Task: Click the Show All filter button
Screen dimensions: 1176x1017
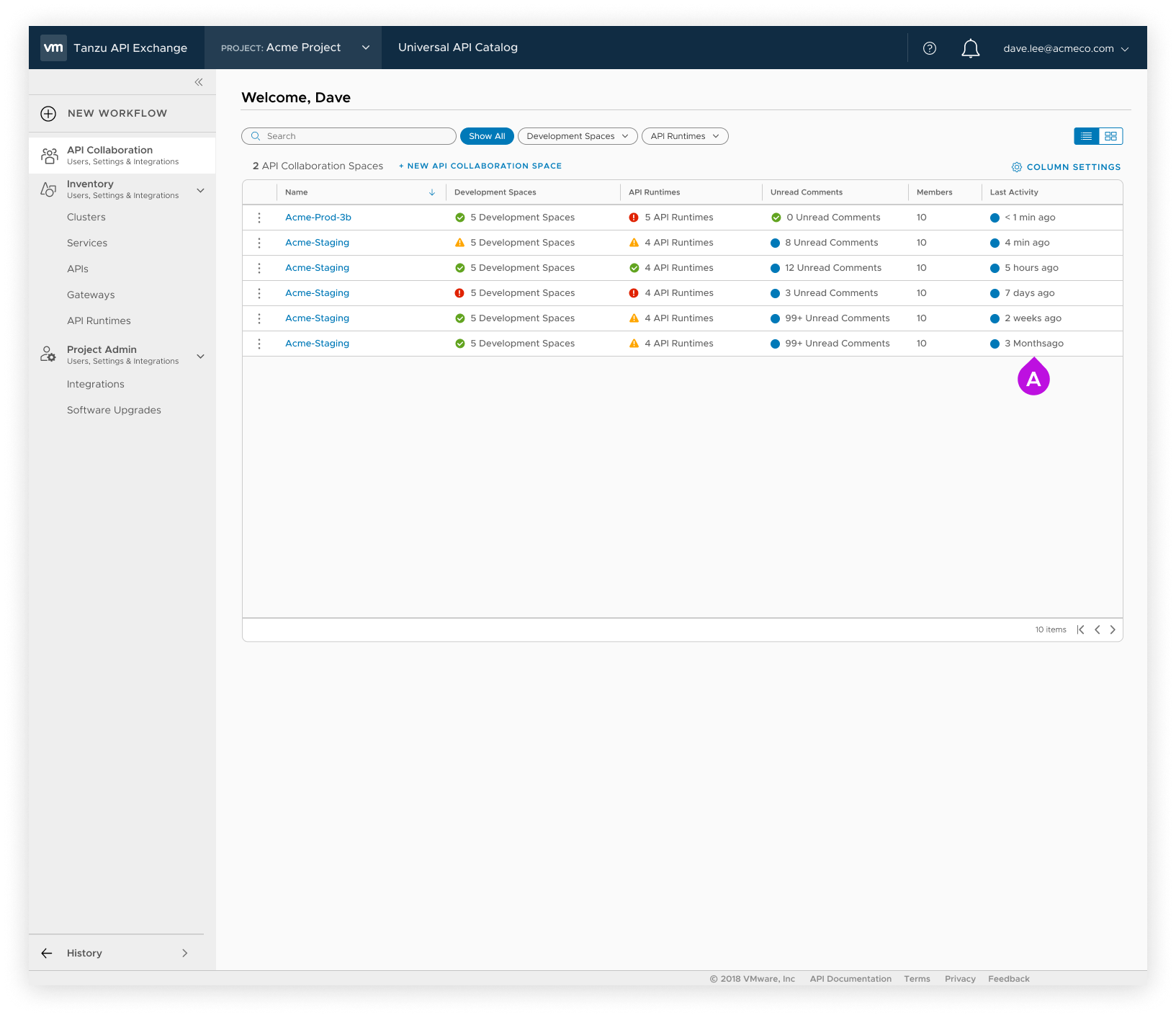Action: tap(487, 136)
